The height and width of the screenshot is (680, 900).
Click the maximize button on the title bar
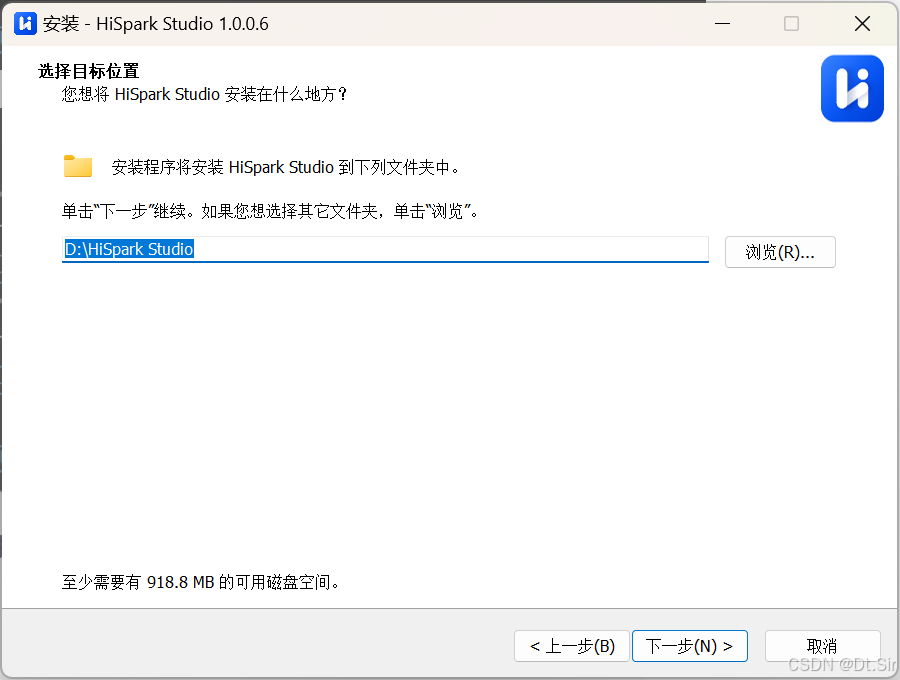[792, 23]
